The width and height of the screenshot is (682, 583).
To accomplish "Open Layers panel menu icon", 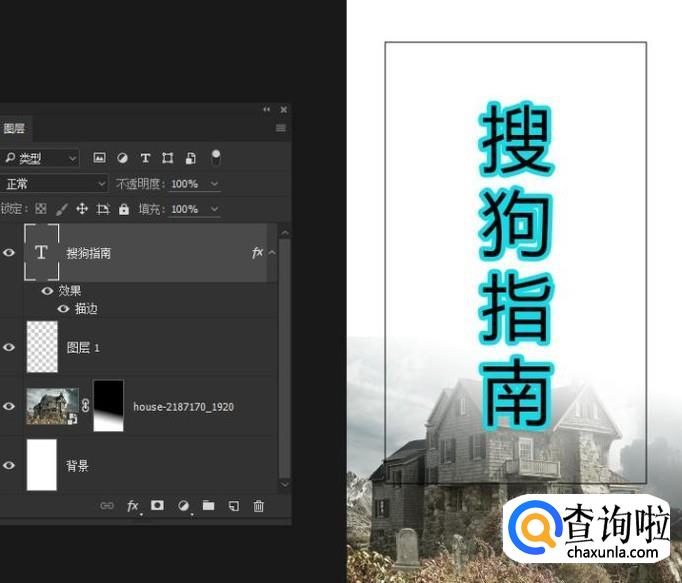I will 281,128.
